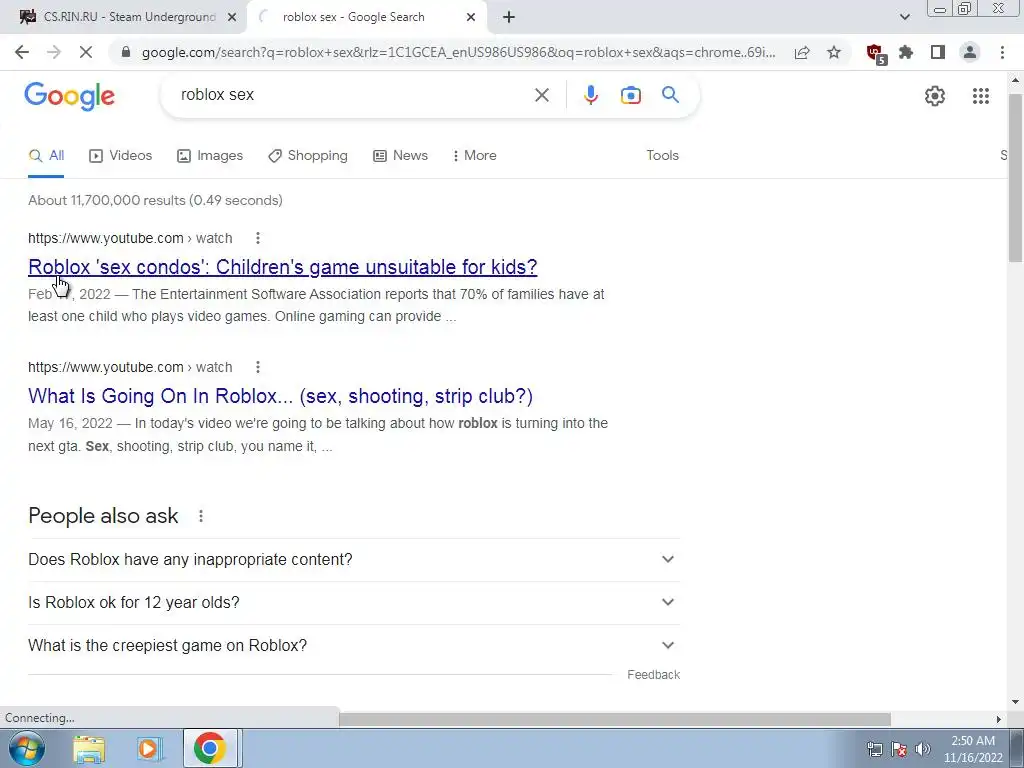Image resolution: width=1024 pixels, height=768 pixels.
Task: Select the Google Search browser tab
Action: click(366, 18)
